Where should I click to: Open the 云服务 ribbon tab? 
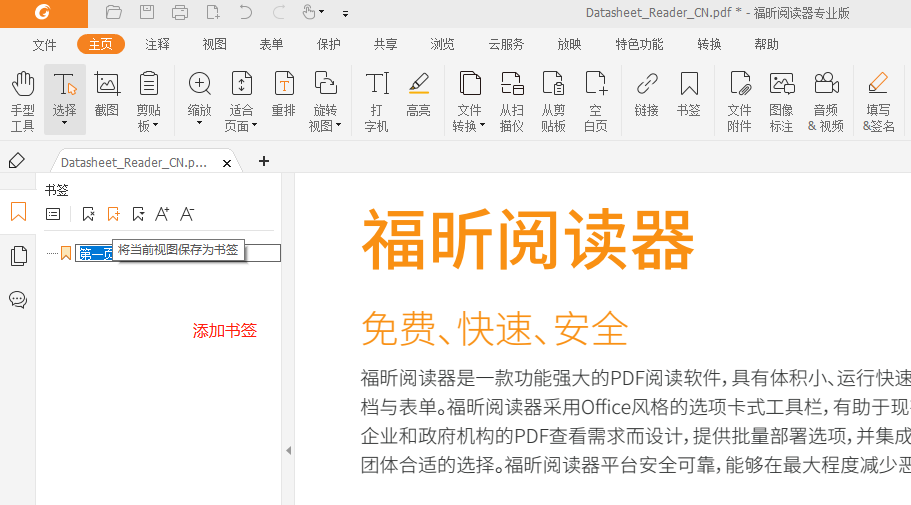[x=506, y=44]
